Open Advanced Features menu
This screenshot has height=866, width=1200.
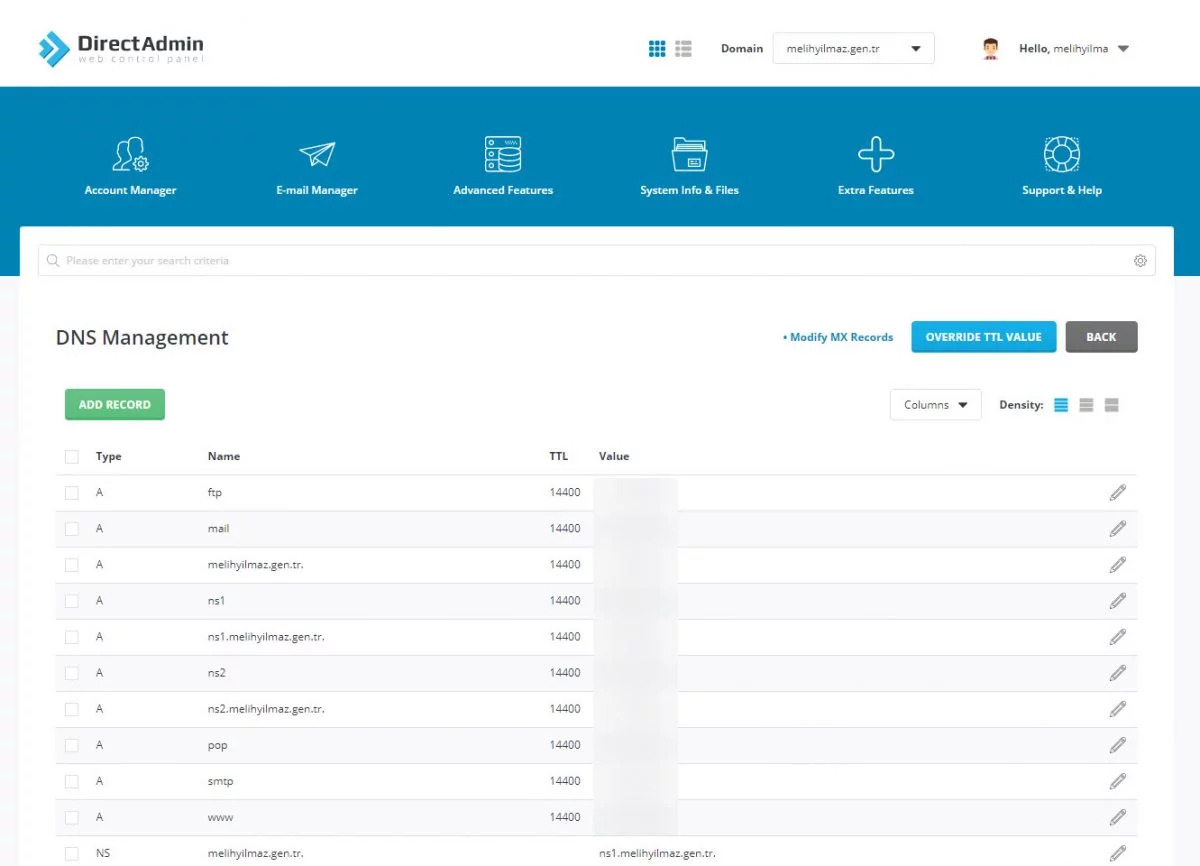[503, 167]
